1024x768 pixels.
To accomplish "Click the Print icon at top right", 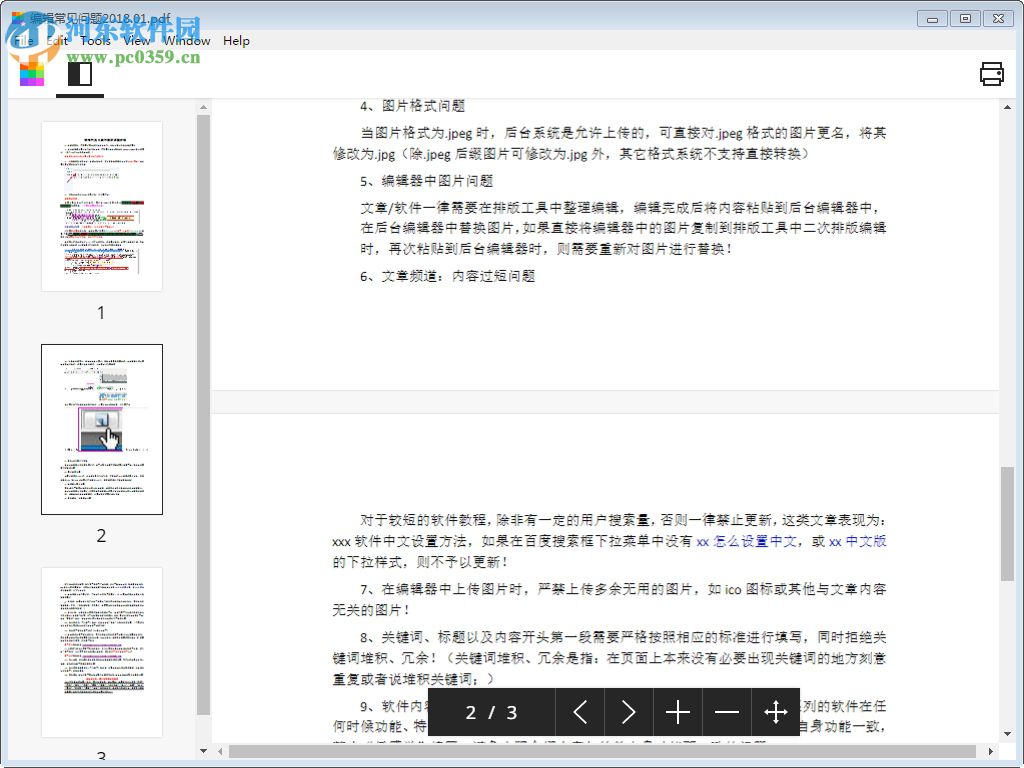I will (991, 74).
